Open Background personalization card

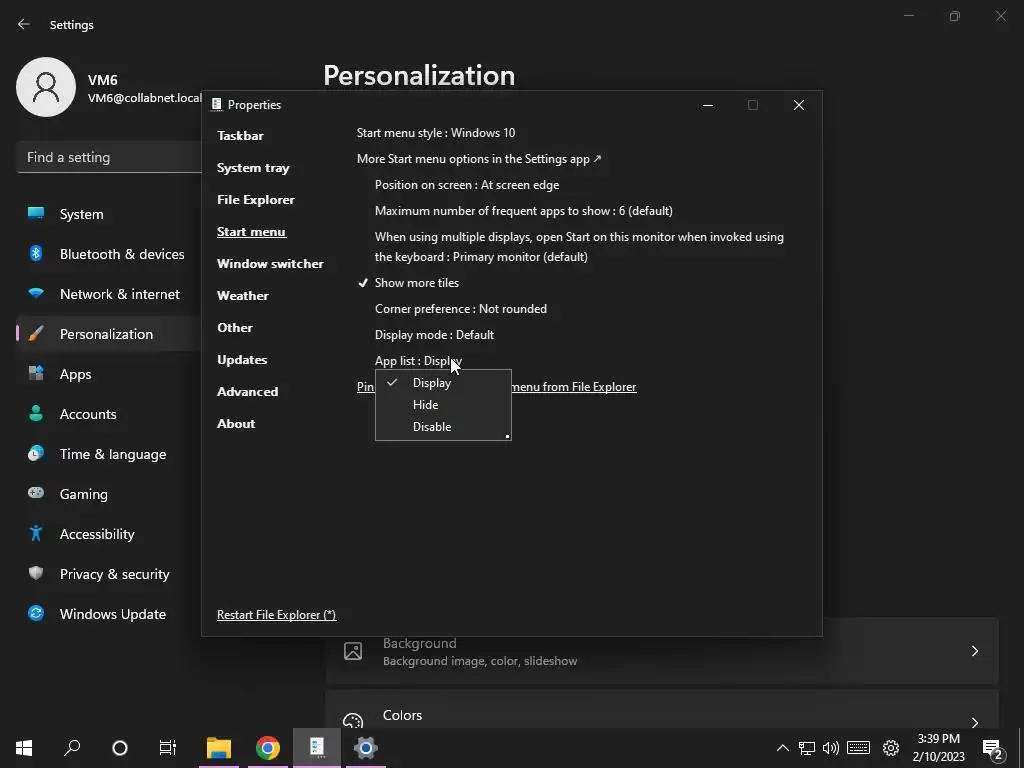[662, 651]
